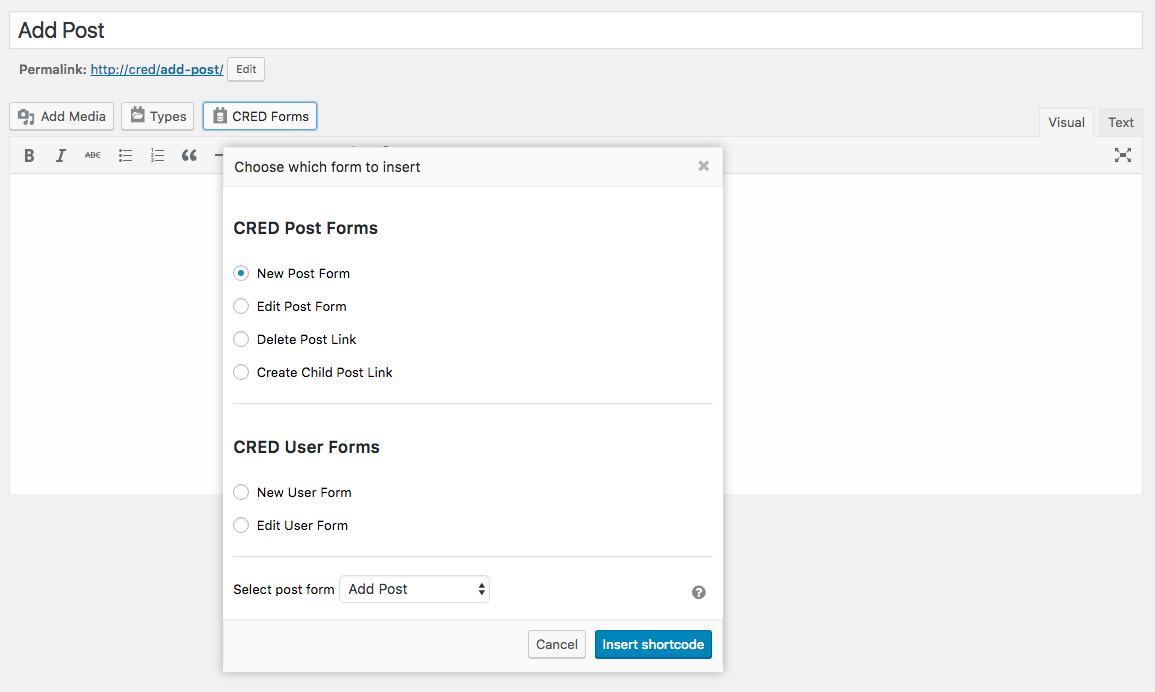The image size is (1155, 692).
Task: Toggle distraction-free fullscreen editor
Action: tap(1123, 155)
